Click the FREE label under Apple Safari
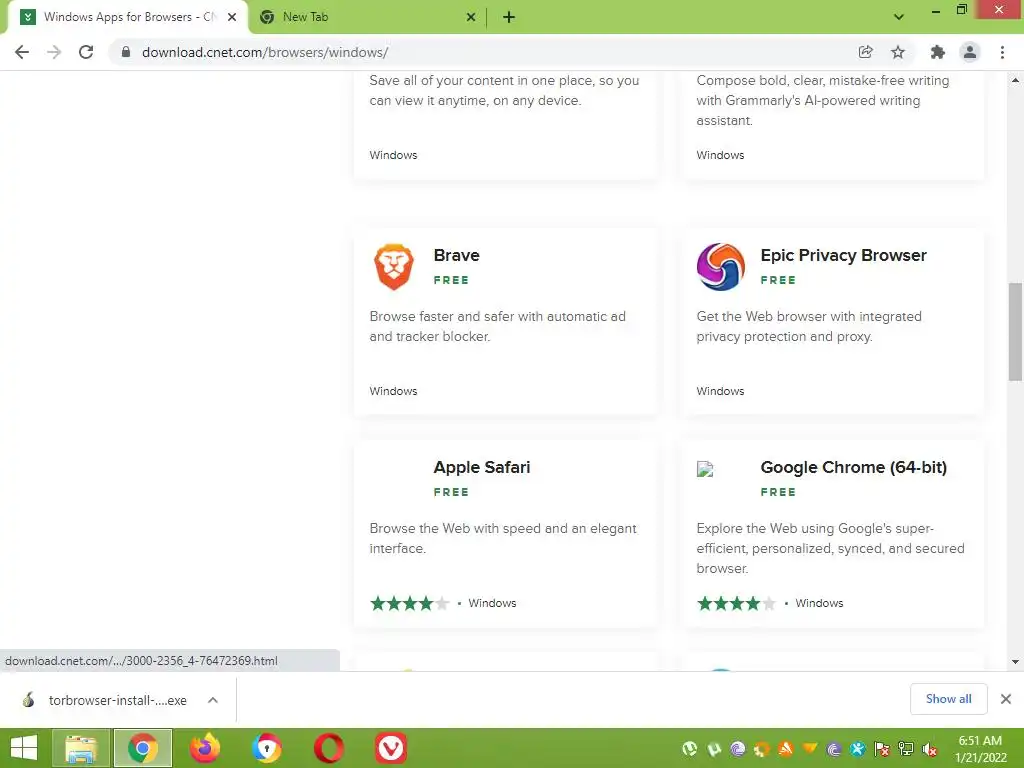The image size is (1024, 768). 451,492
